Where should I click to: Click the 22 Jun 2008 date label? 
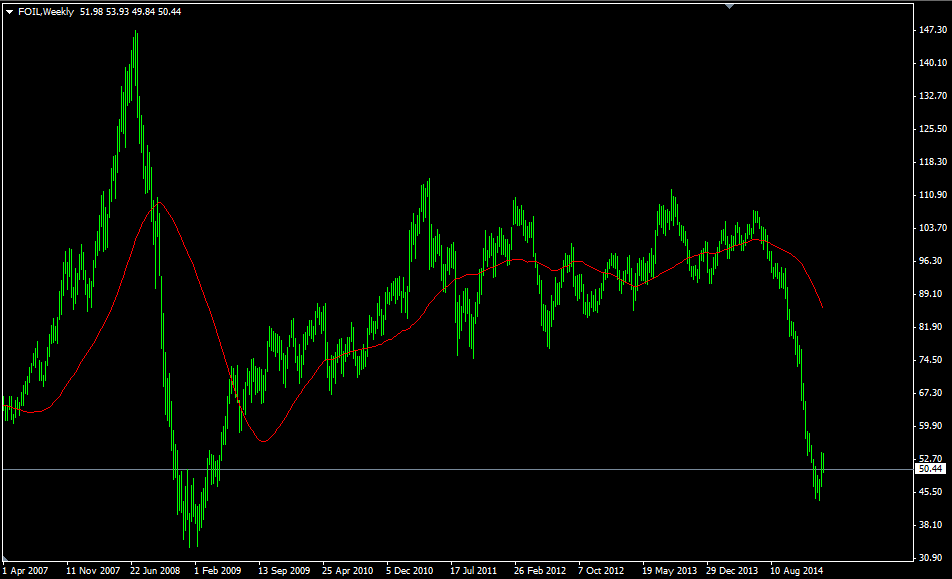point(155,571)
